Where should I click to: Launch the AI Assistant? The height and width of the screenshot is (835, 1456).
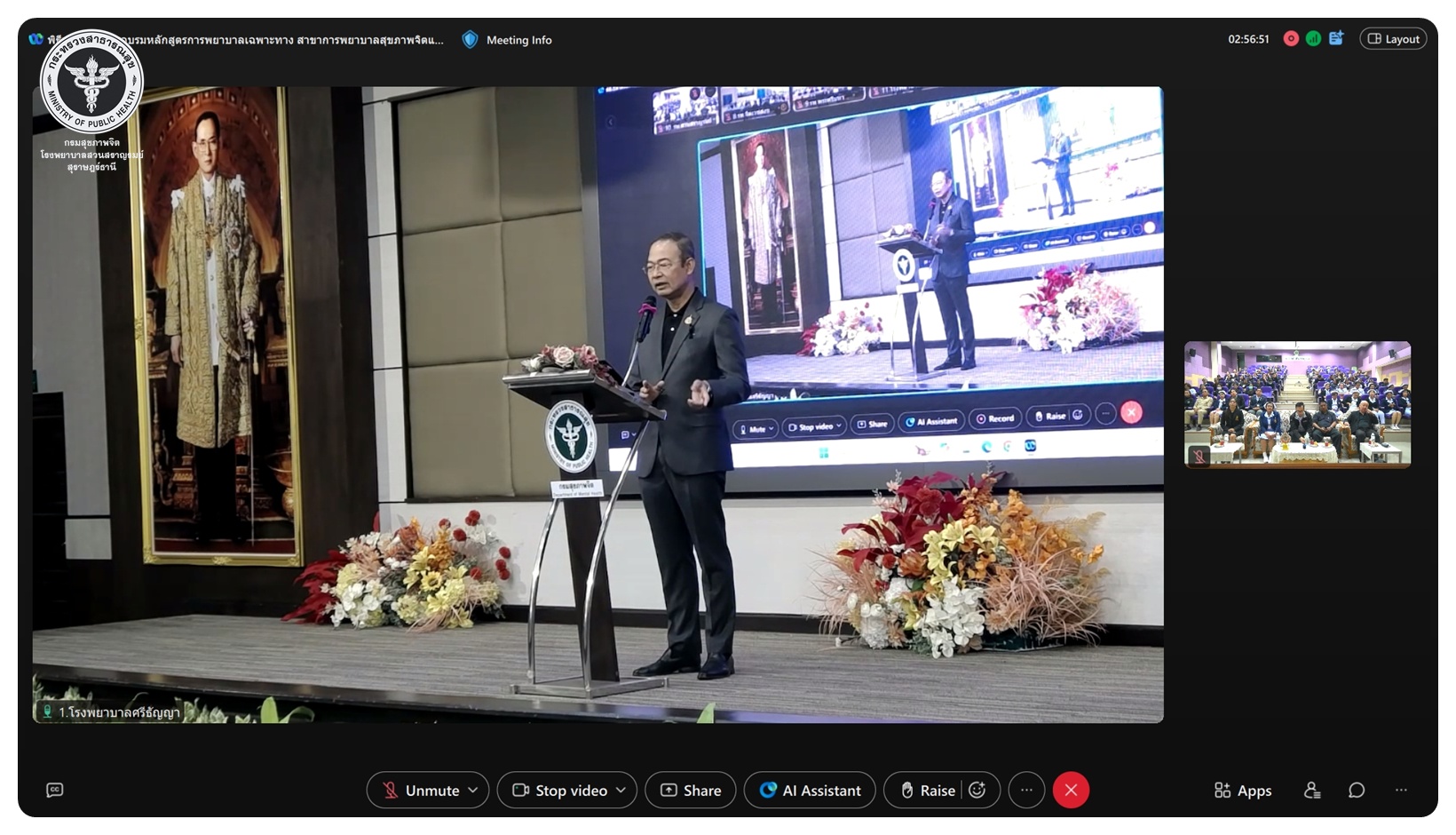(x=809, y=790)
